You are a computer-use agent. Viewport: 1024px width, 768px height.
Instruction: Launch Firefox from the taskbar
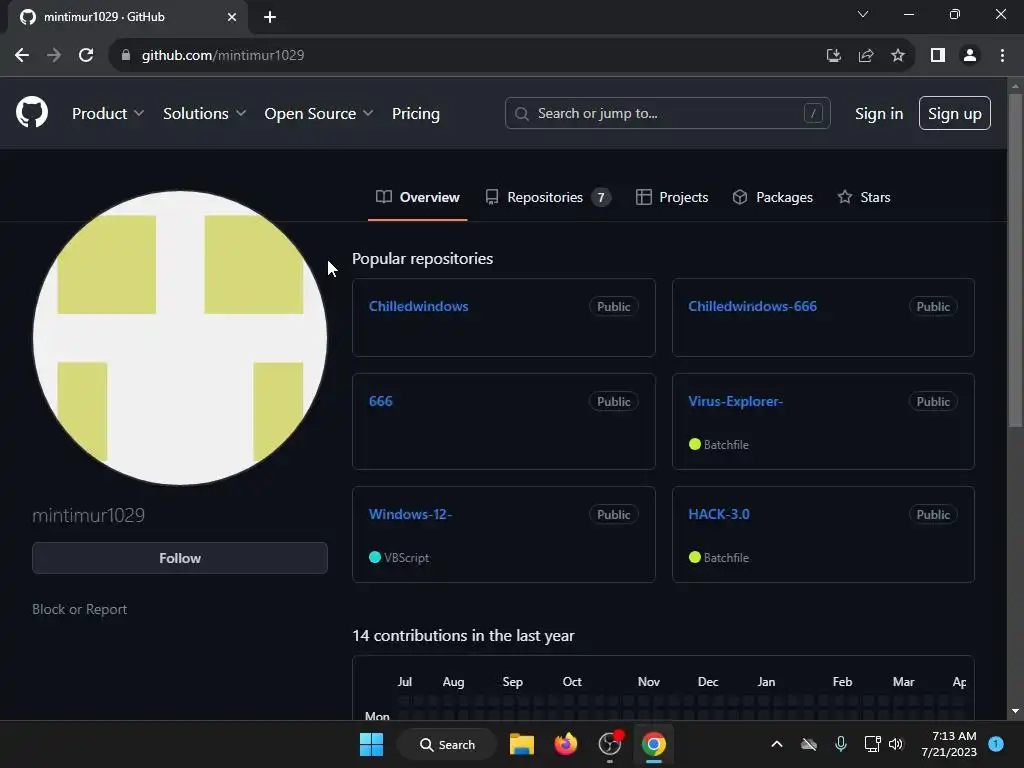pos(566,744)
